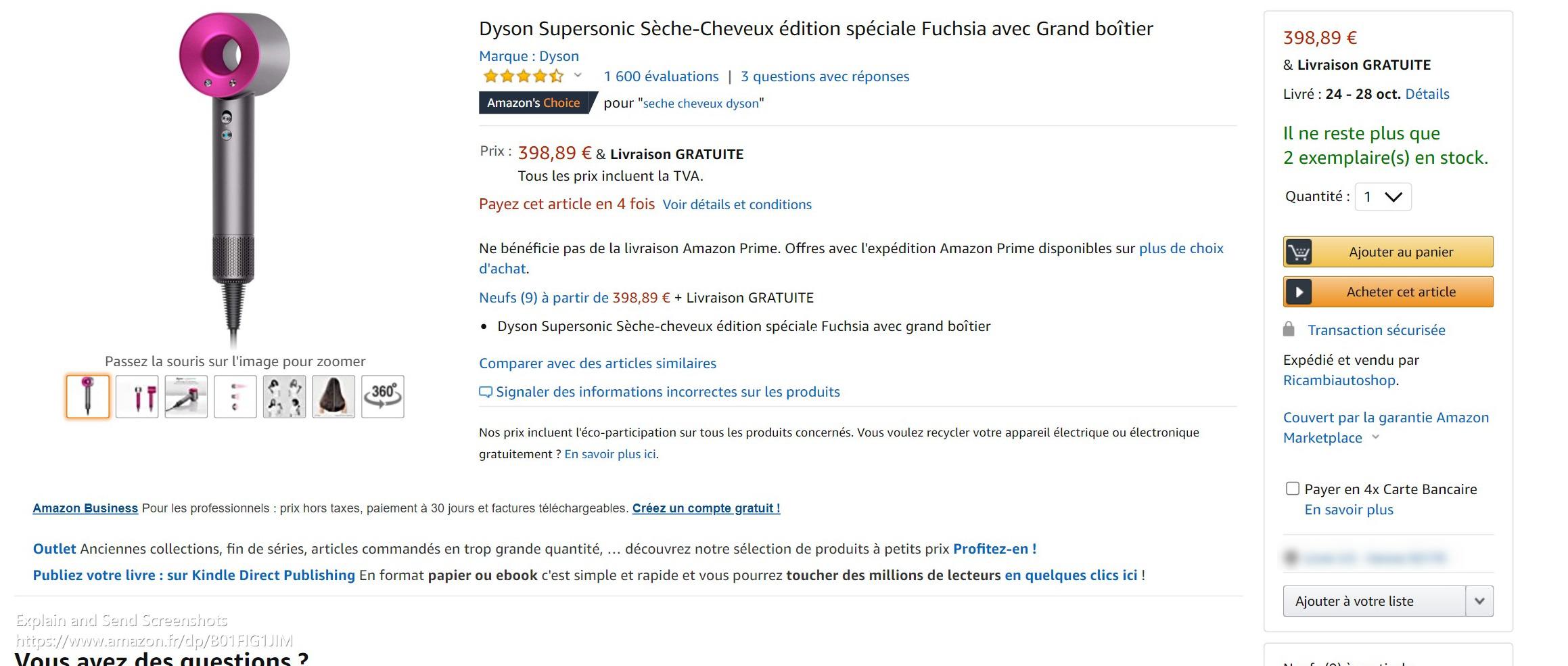
Task: Expand the arrow next to Ajouter à votre liste
Action: pyautogui.click(x=1479, y=601)
